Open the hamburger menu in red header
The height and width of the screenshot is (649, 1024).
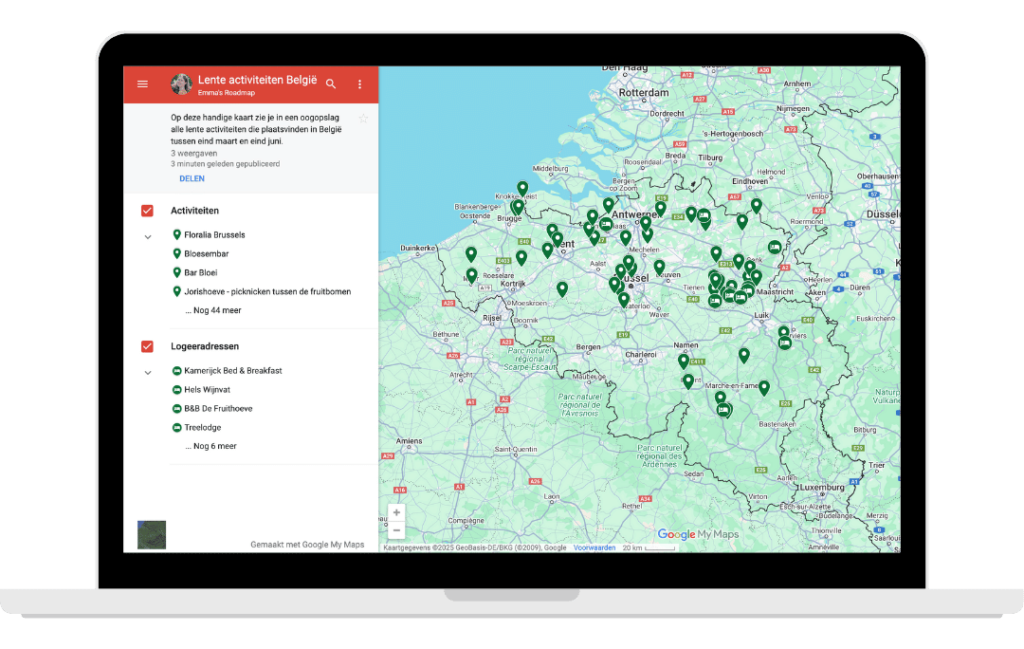tap(142, 84)
